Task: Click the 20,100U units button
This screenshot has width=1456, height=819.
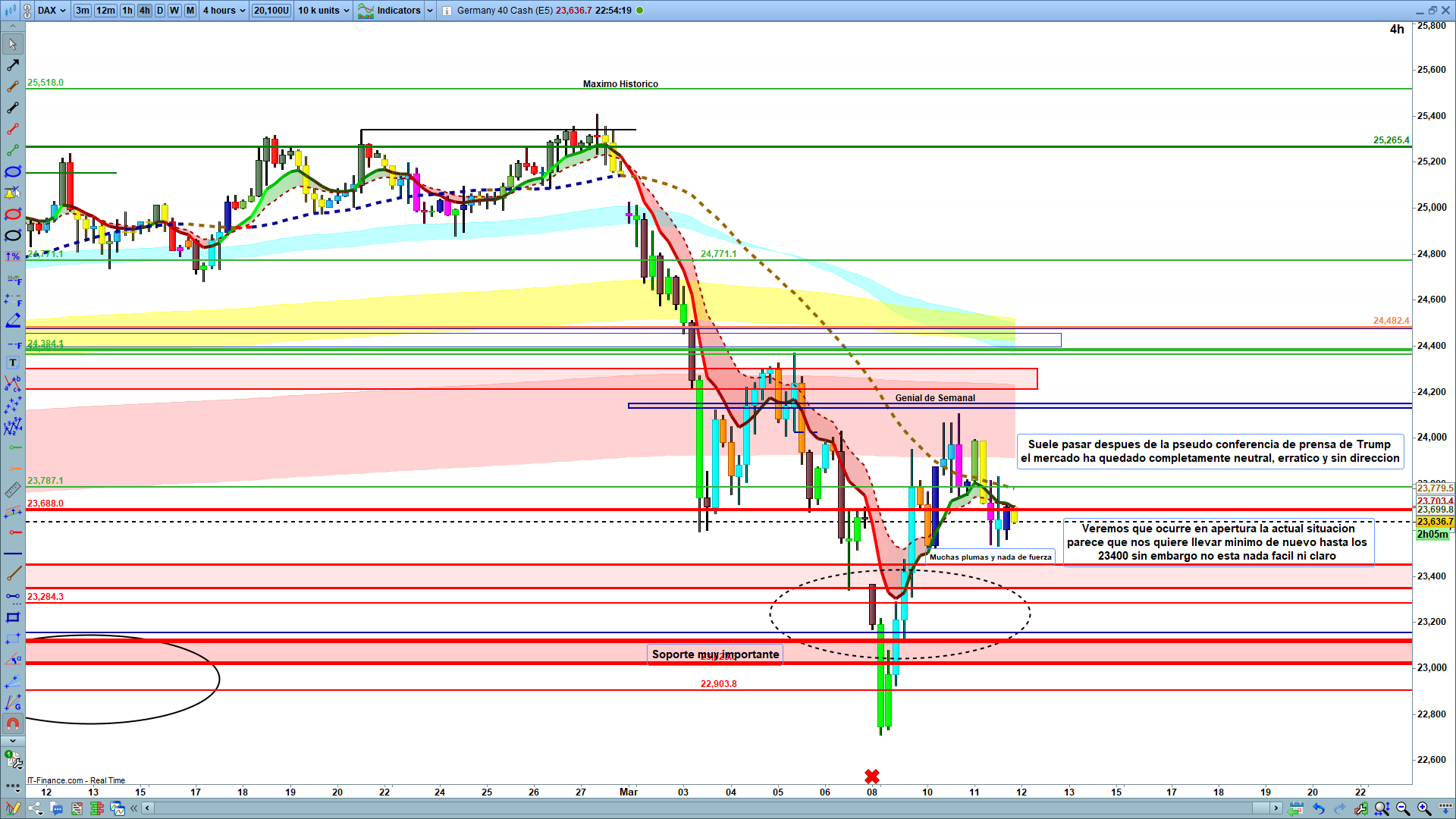Action: click(x=271, y=11)
